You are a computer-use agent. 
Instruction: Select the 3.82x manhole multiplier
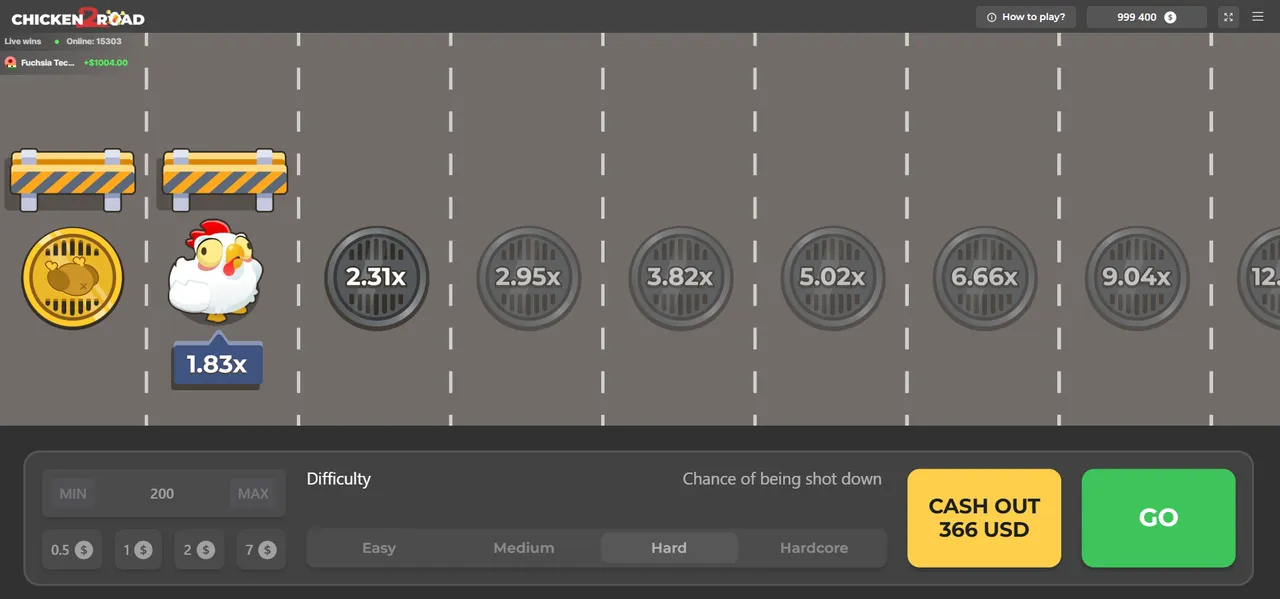coord(680,278)
